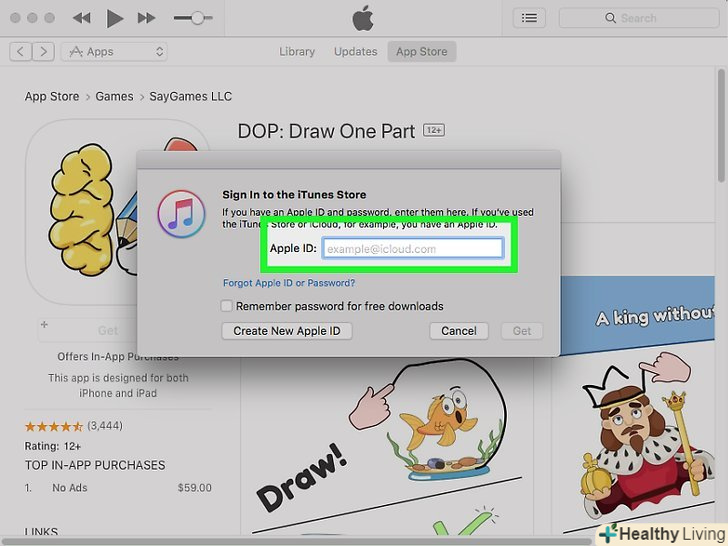
Task: Click the vertical scrollbar of the store page
Action: coord(721,125)
